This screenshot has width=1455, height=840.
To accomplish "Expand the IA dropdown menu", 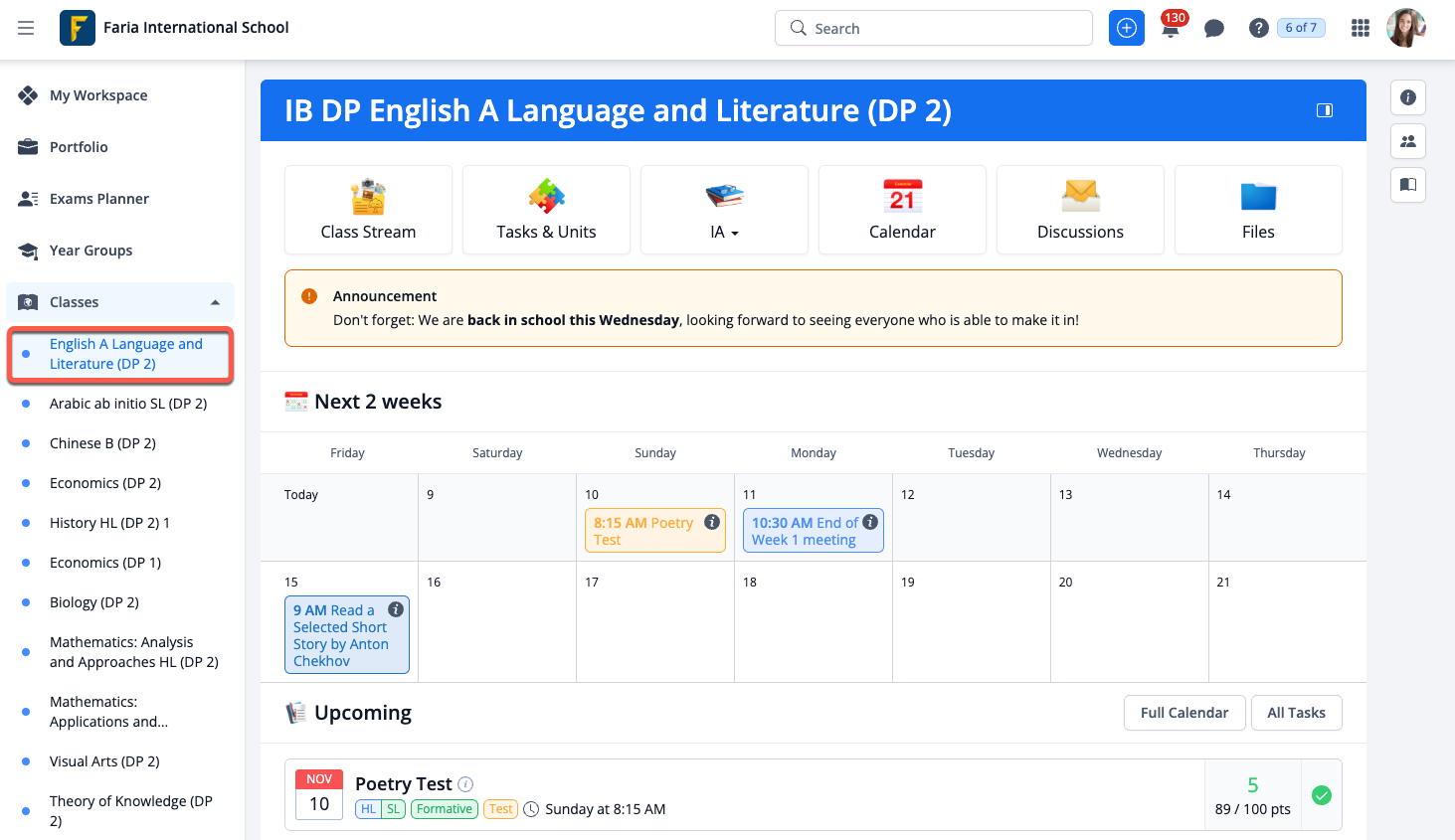I will click(724, 232).
